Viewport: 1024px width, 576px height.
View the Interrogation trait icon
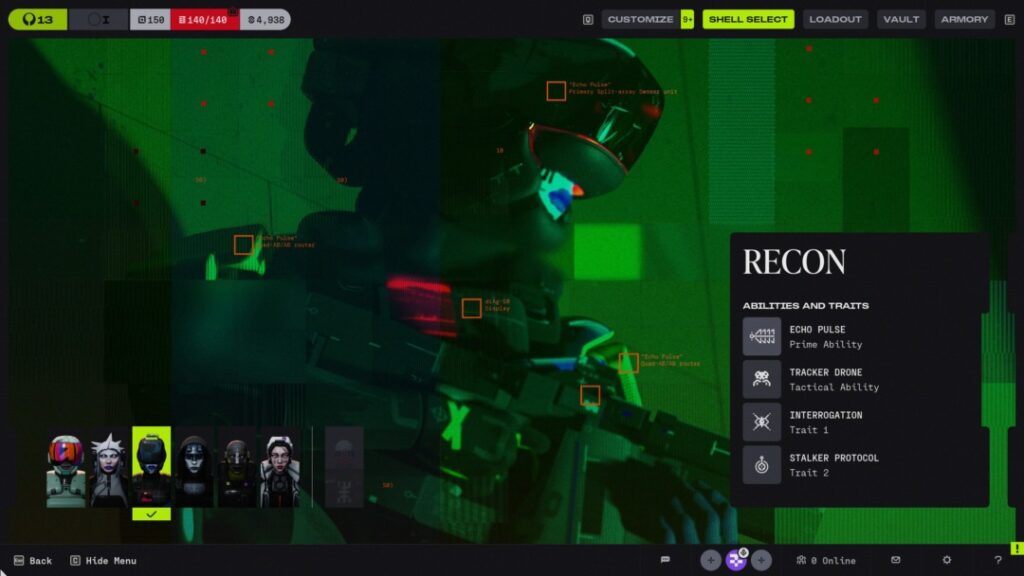(761, 422)
